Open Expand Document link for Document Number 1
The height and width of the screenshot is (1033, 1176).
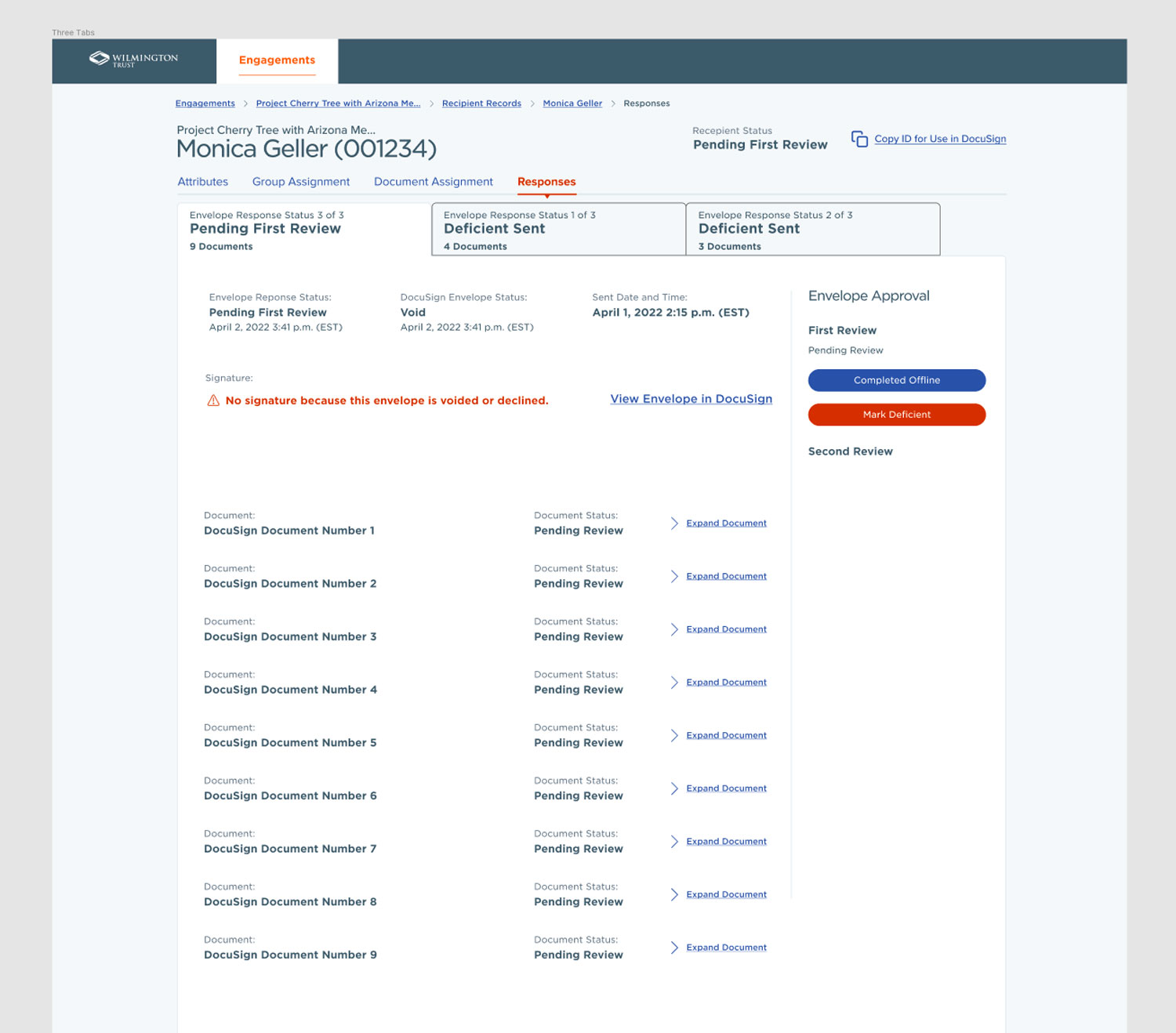click(726, 523)
